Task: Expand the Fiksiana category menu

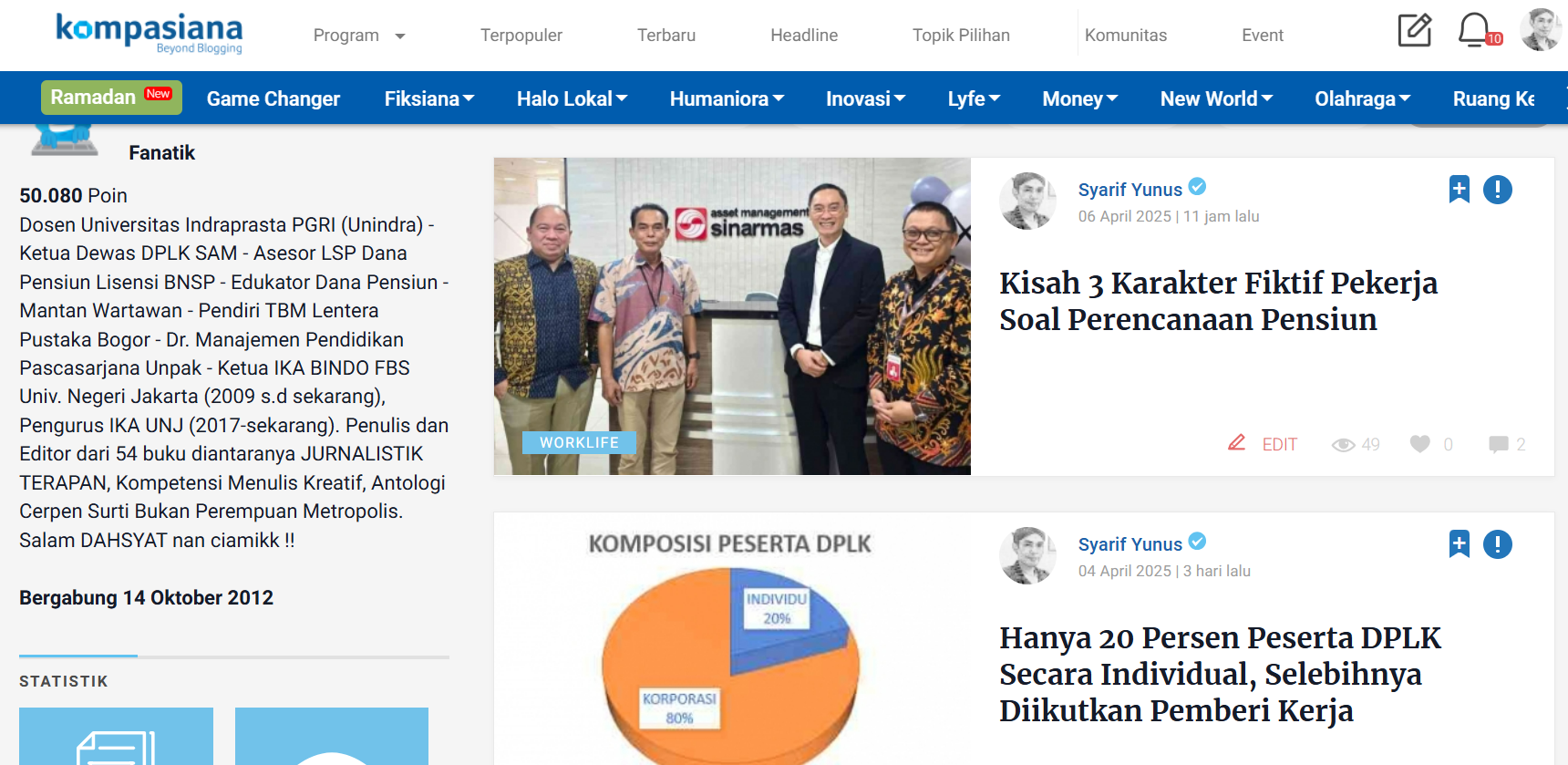Action: [429, 98]
